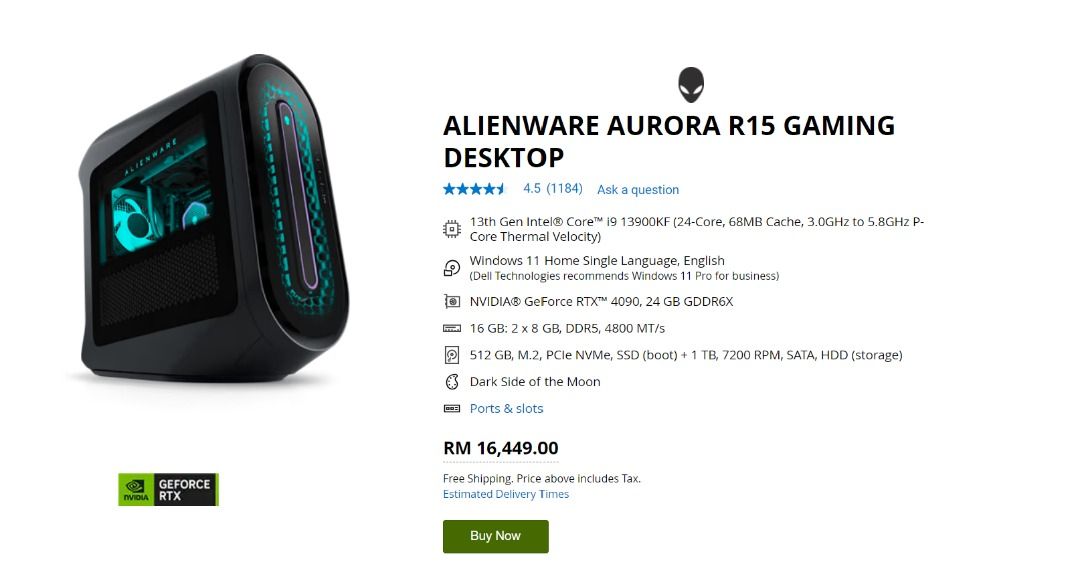This screenshot has height=570, width=1080.
Task: Open Estimated Delivery Times link
Action: [506, 494]
